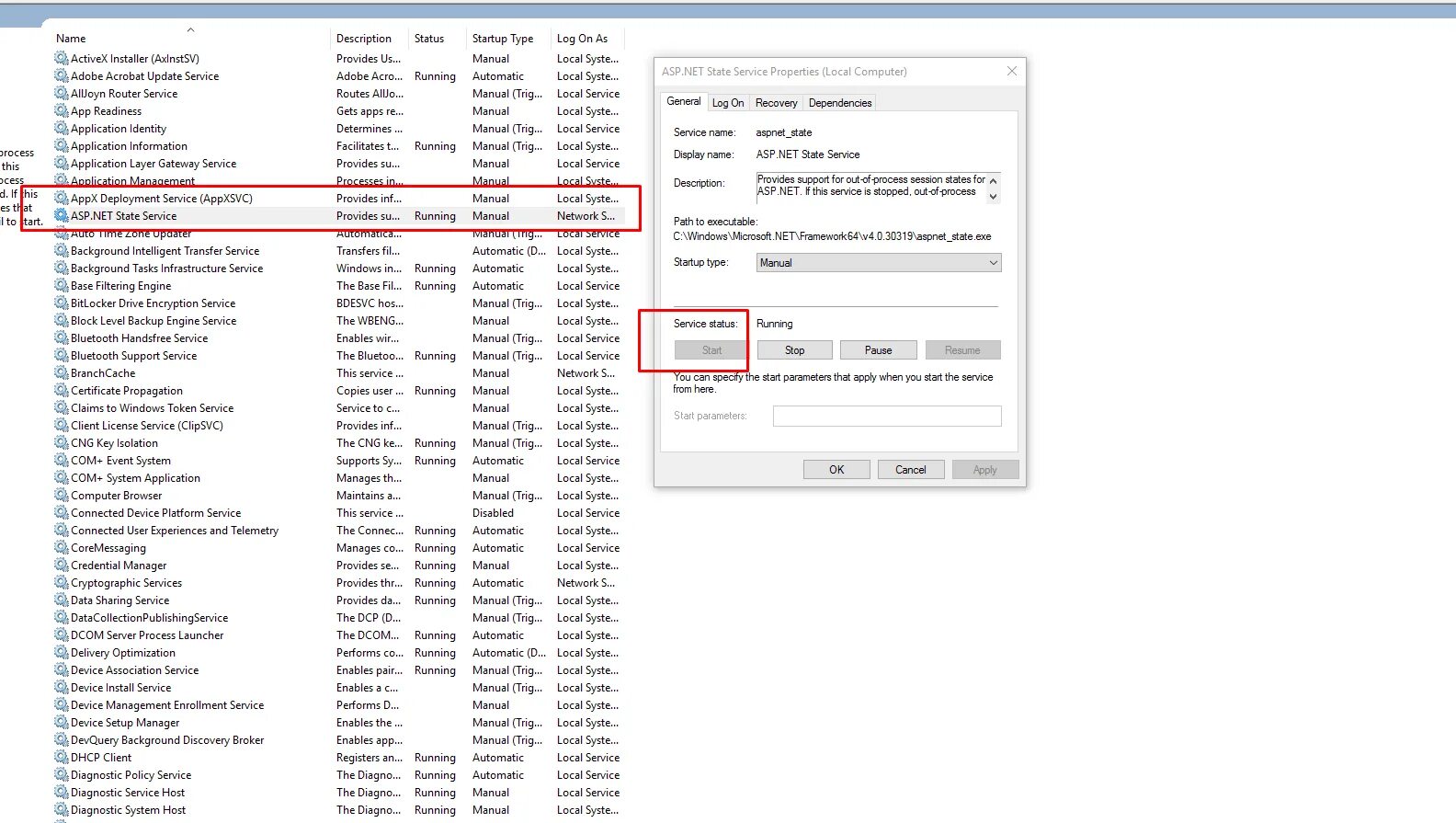The width and height of the screenshot is (1456, 823).
Task: Click the Description box scroll-up arrow
Action: coord(993,180)
